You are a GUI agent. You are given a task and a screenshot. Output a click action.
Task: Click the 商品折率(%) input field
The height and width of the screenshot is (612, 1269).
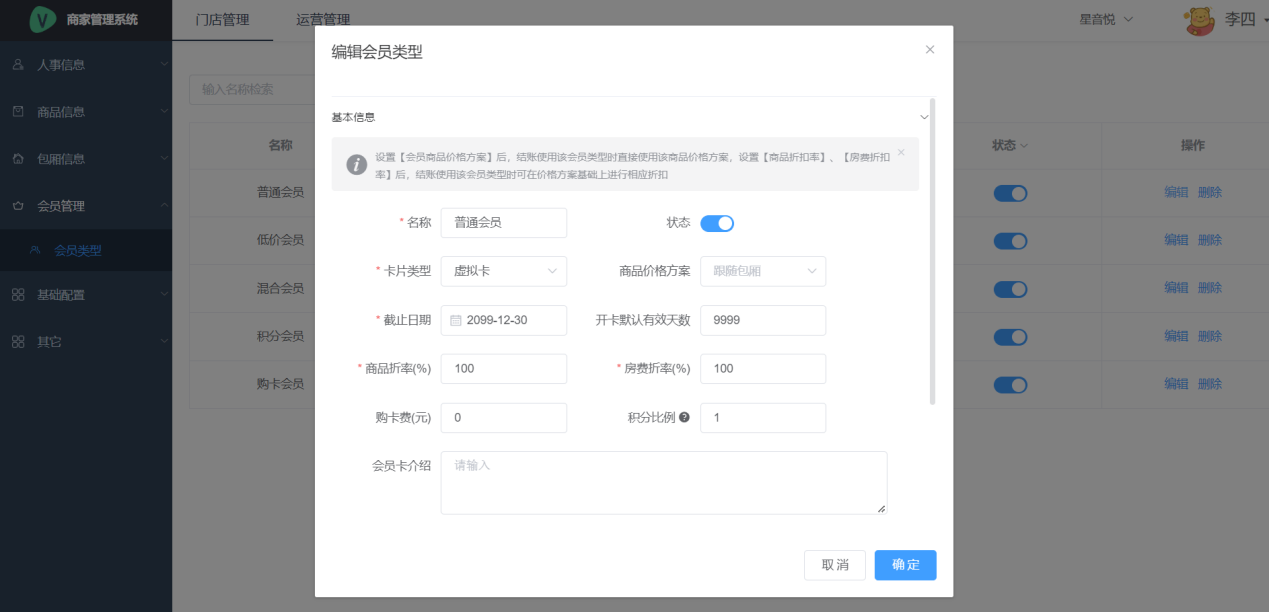click(x=503, y=368)
